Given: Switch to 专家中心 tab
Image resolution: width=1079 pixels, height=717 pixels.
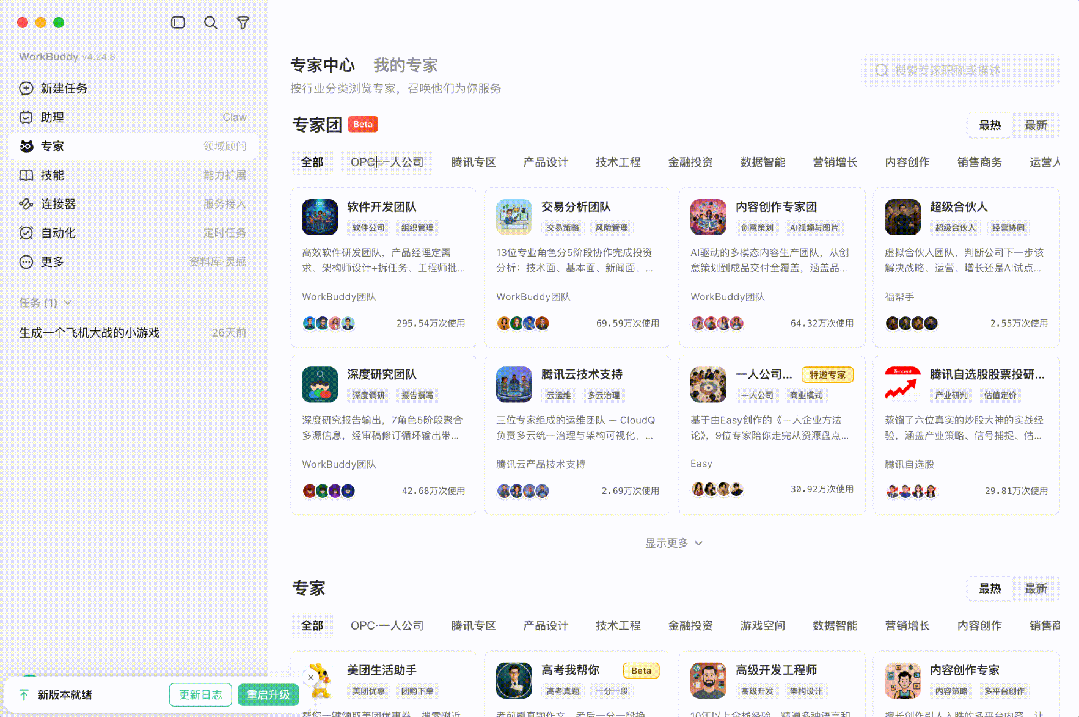Looking at the screenshot, I should (322, 65).
